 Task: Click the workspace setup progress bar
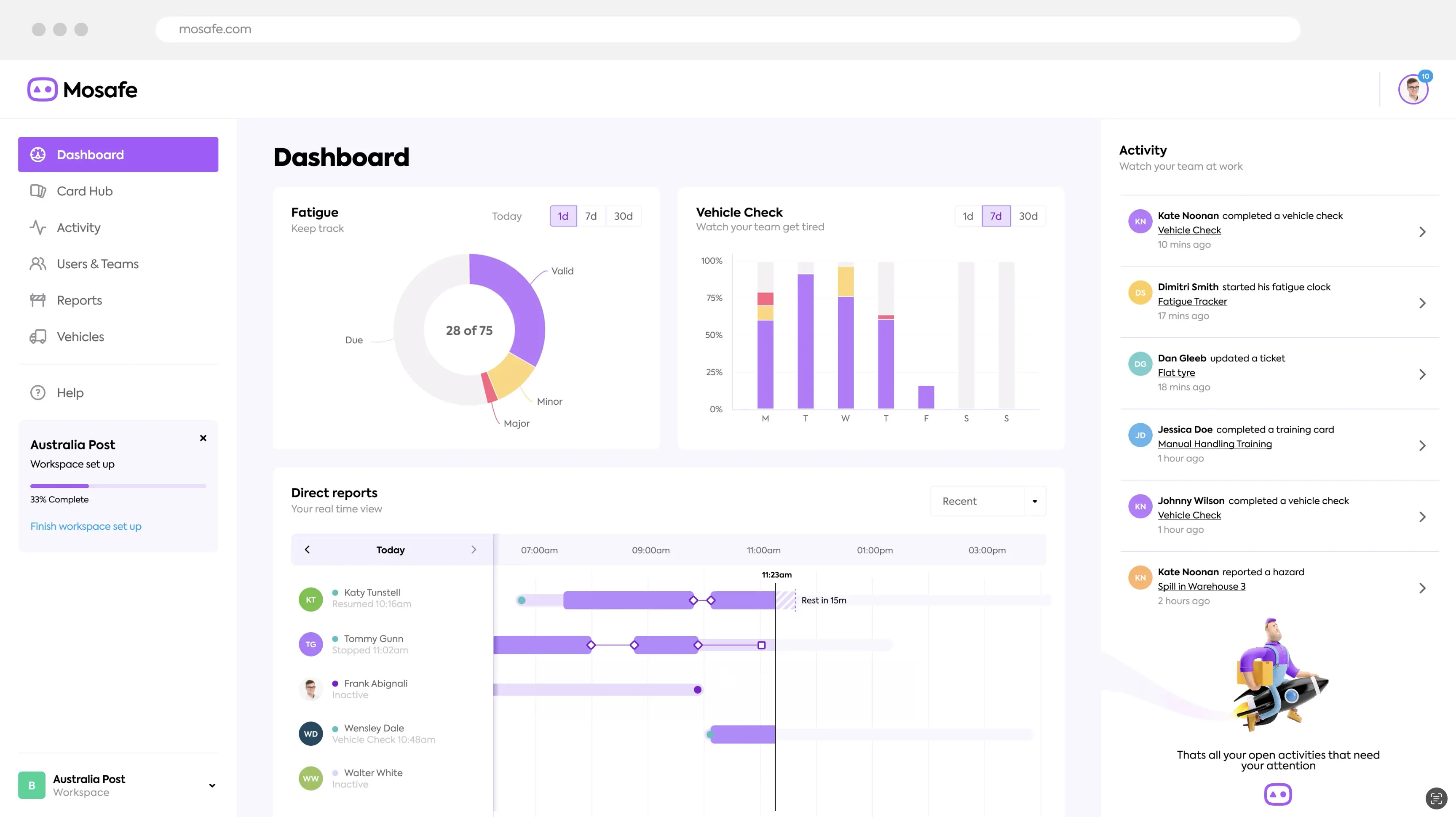tap(118, 485)
